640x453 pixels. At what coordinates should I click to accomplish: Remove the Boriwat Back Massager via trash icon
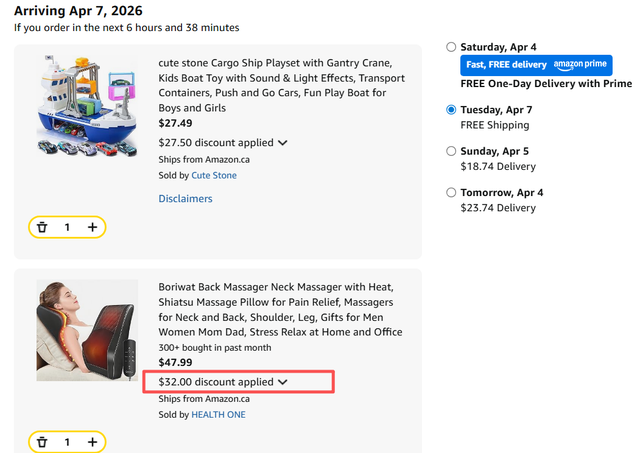click(42, 441)
